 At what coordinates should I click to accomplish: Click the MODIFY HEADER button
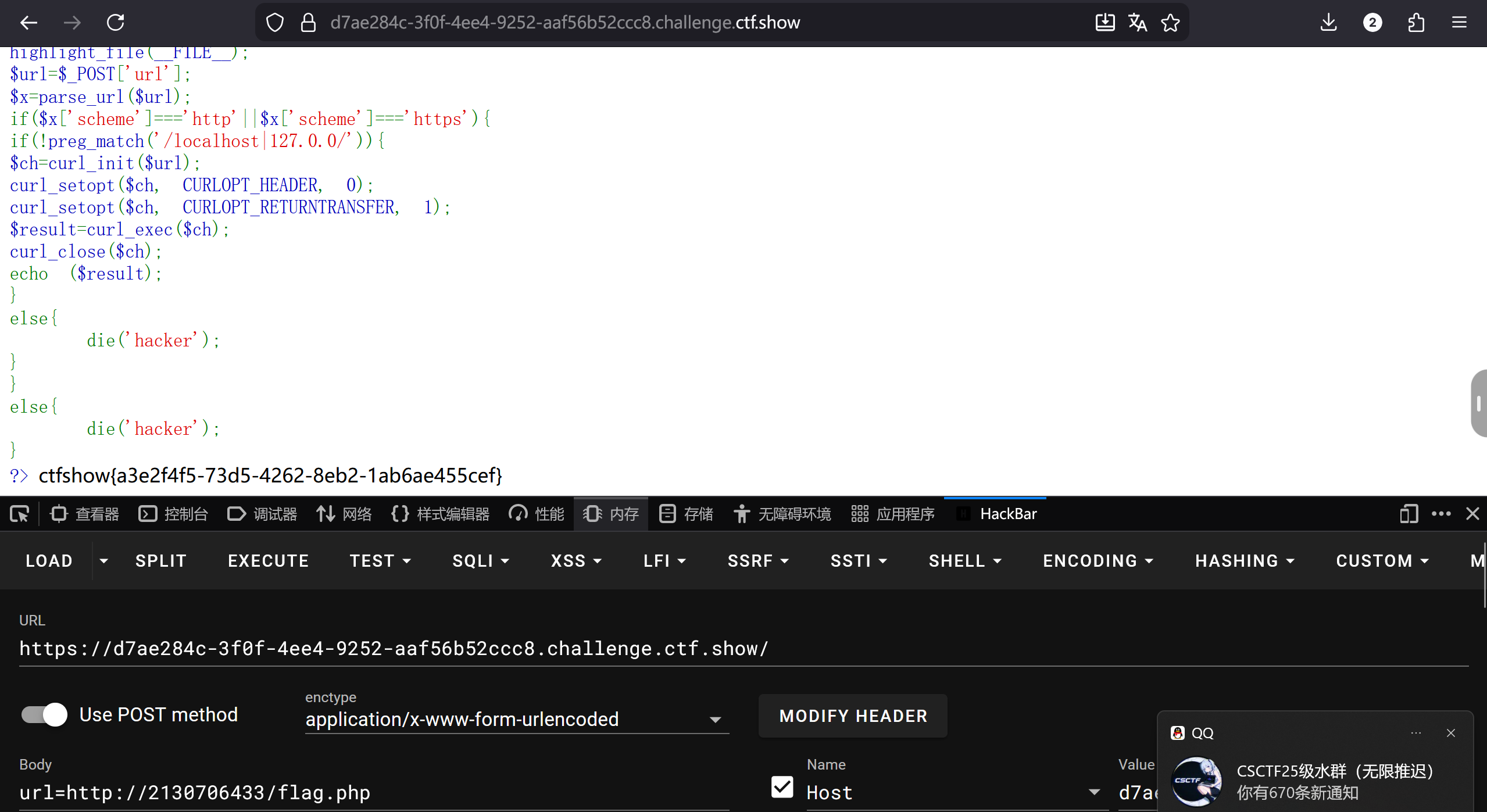[853, 716]
